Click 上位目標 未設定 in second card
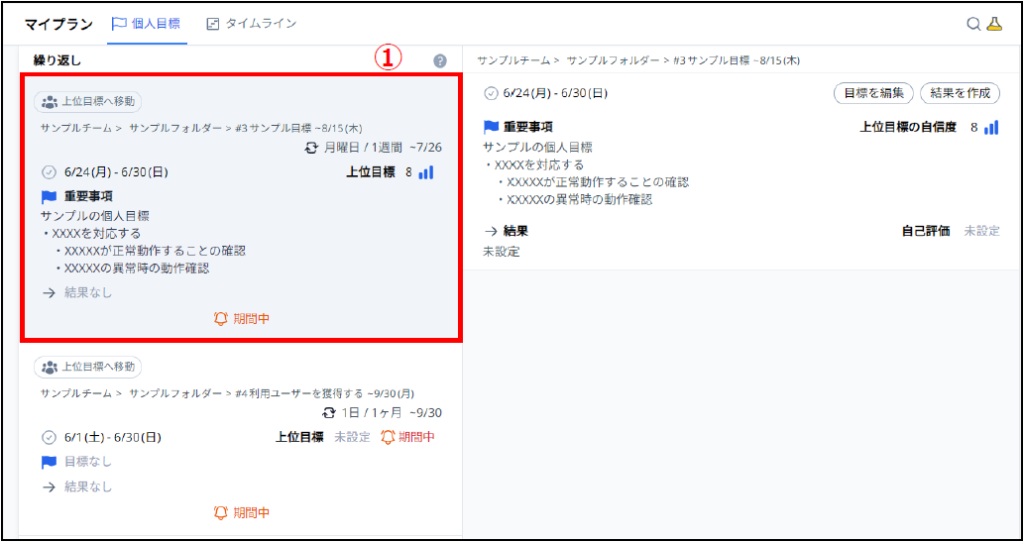The image size is (1024, 542). pyautogui.click(x=352, y=437)
